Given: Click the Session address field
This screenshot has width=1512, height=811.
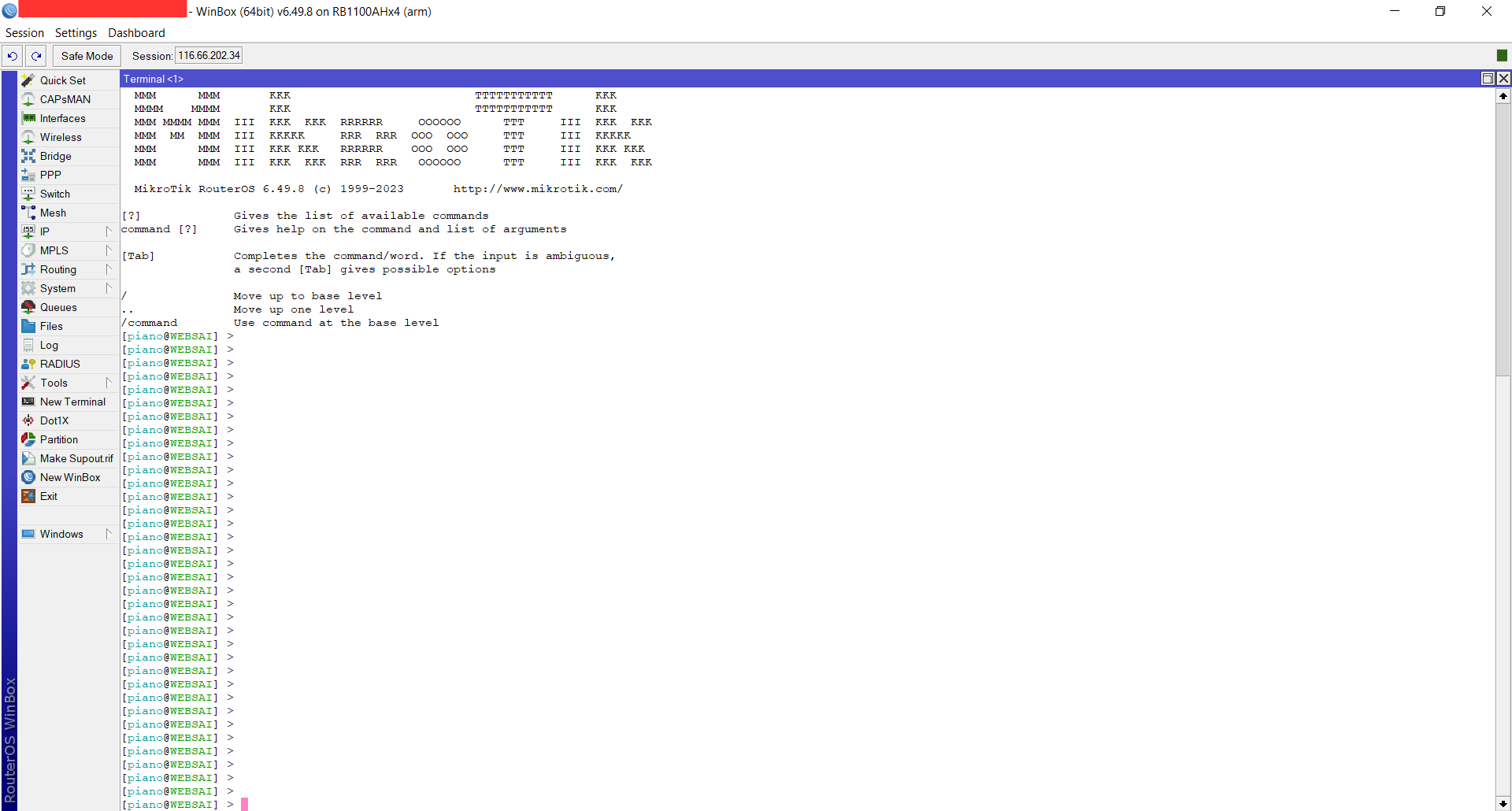Looking at the screenshot, I should pyautogui.click(x=209, y=56).
